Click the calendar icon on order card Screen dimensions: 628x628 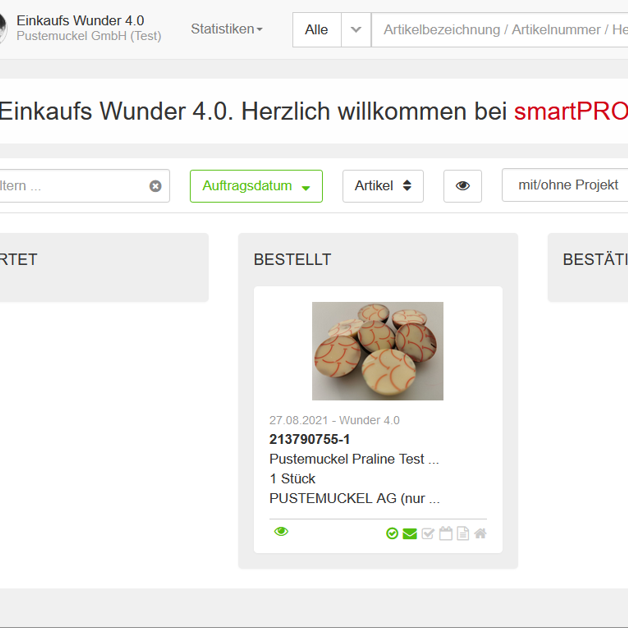[x=445, y=533]
